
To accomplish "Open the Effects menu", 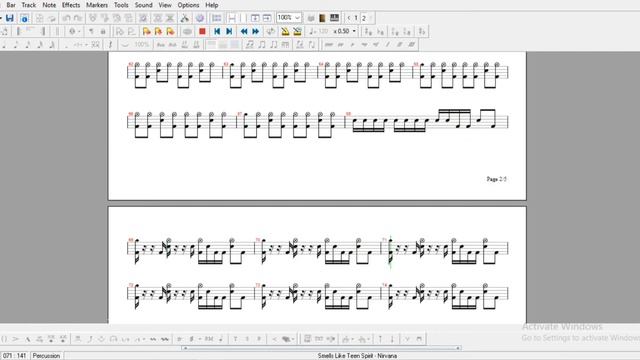I will coord(71,5).
